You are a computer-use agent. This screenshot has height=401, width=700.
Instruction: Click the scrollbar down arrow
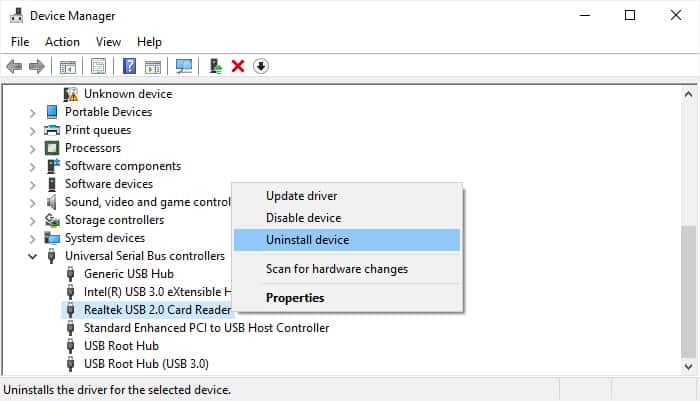[688, 367]
